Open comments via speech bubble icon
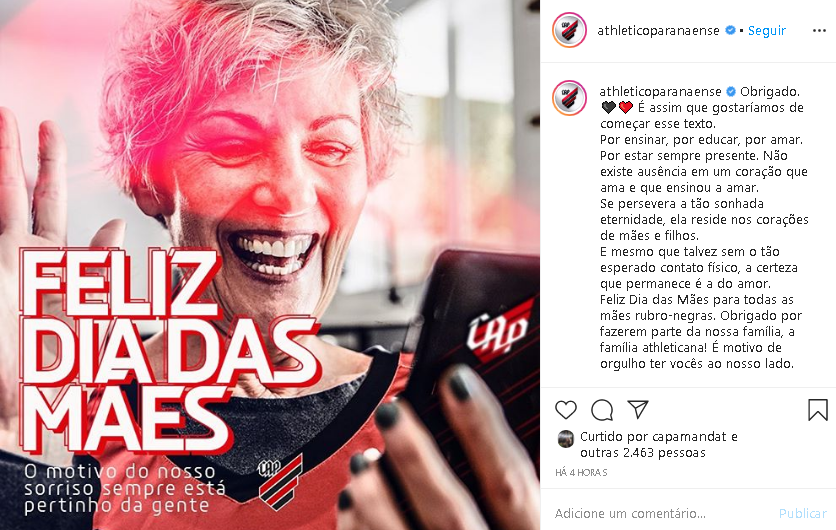Screen dimensions: 836x530 pos(602,410)
